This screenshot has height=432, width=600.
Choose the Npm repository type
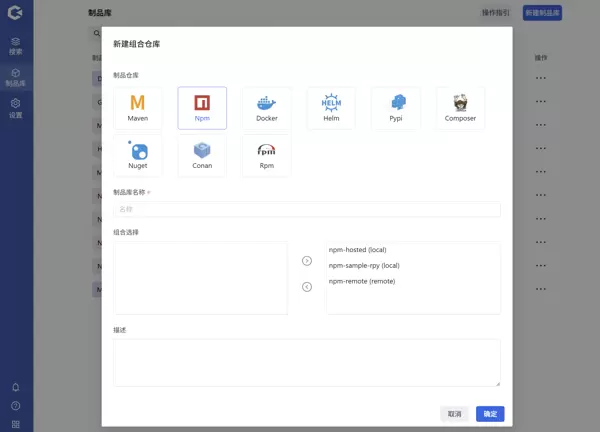202,107
